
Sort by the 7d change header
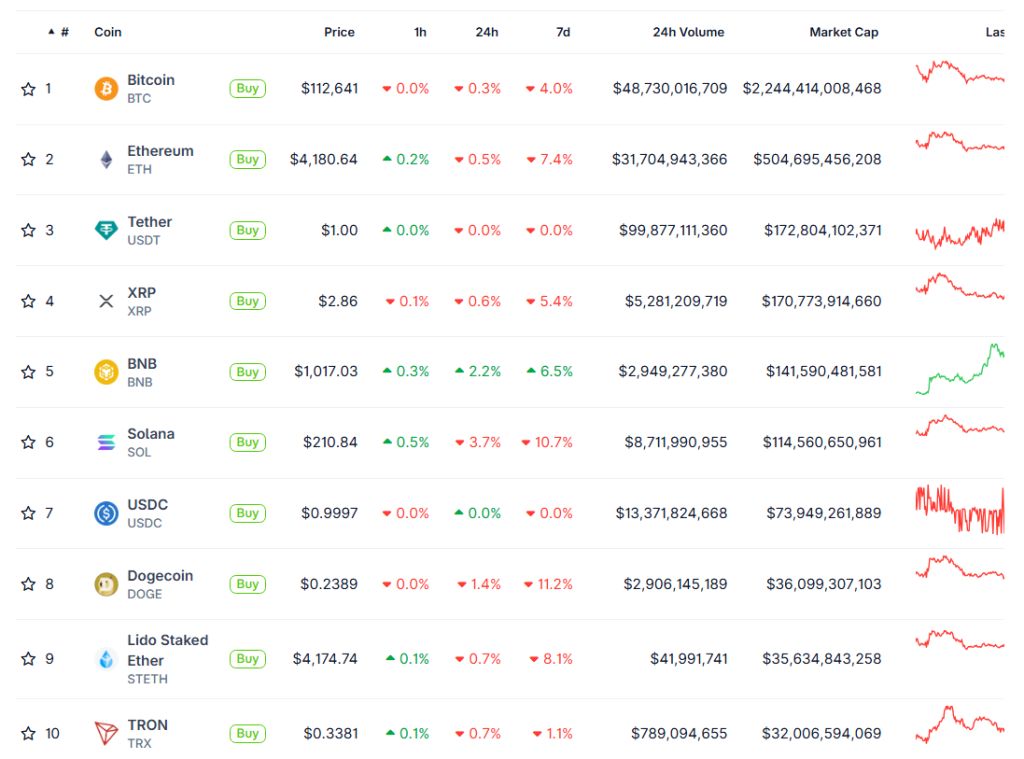(x=563, y=32)
